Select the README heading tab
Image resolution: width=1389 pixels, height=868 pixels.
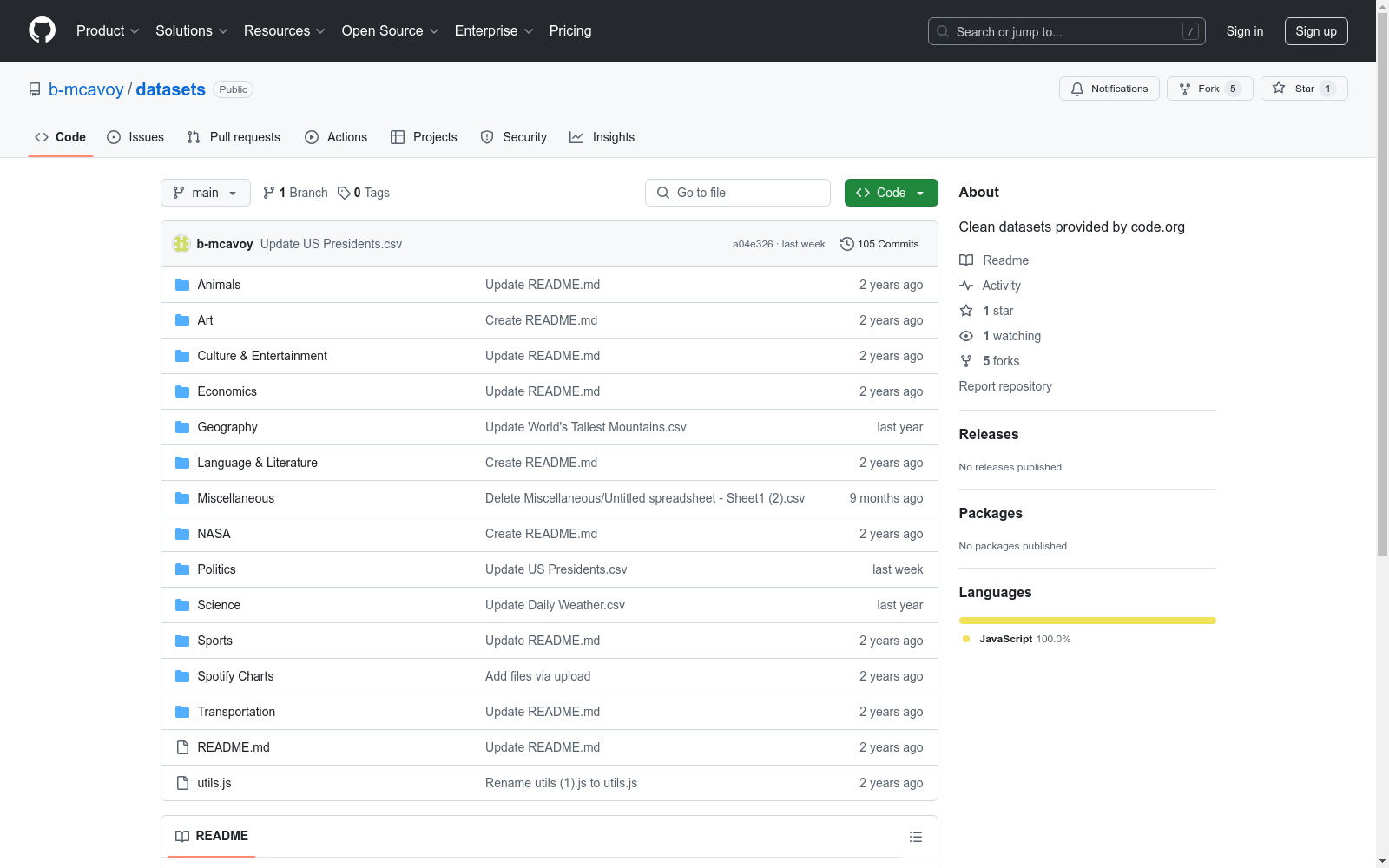coord(212,836)
